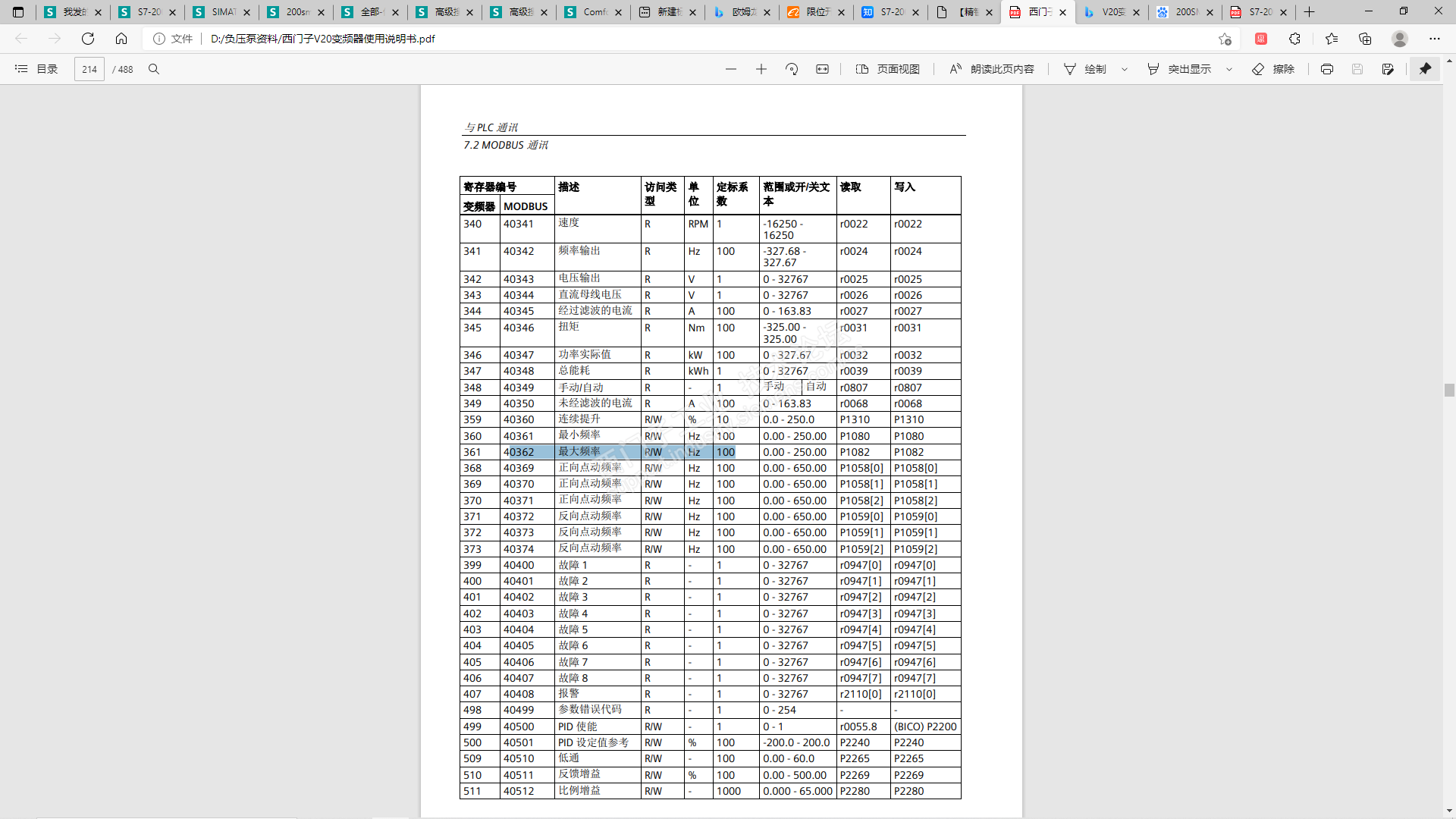Expand the Draw tool dropdown arrow
1456x819 pixels.
(x=1125, y=69)
